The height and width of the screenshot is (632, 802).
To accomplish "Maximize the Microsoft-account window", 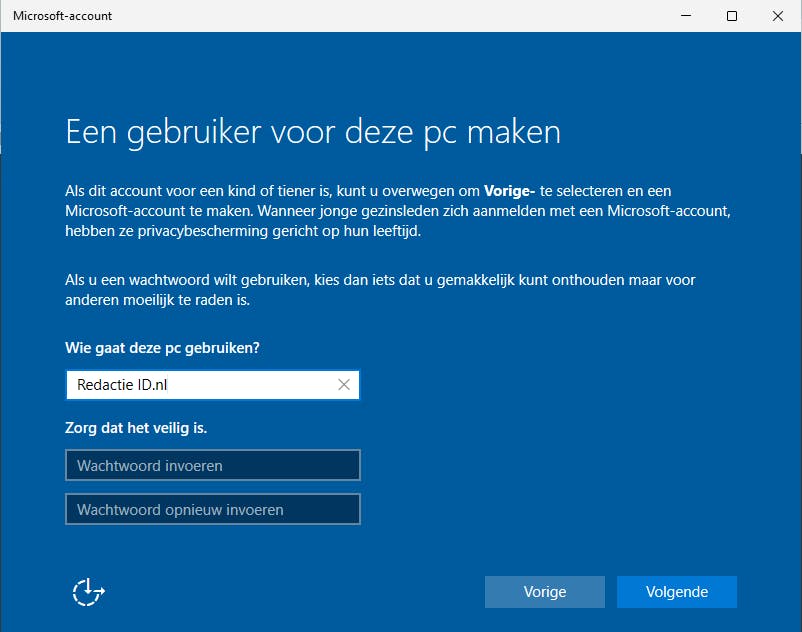I will point(732,16).
